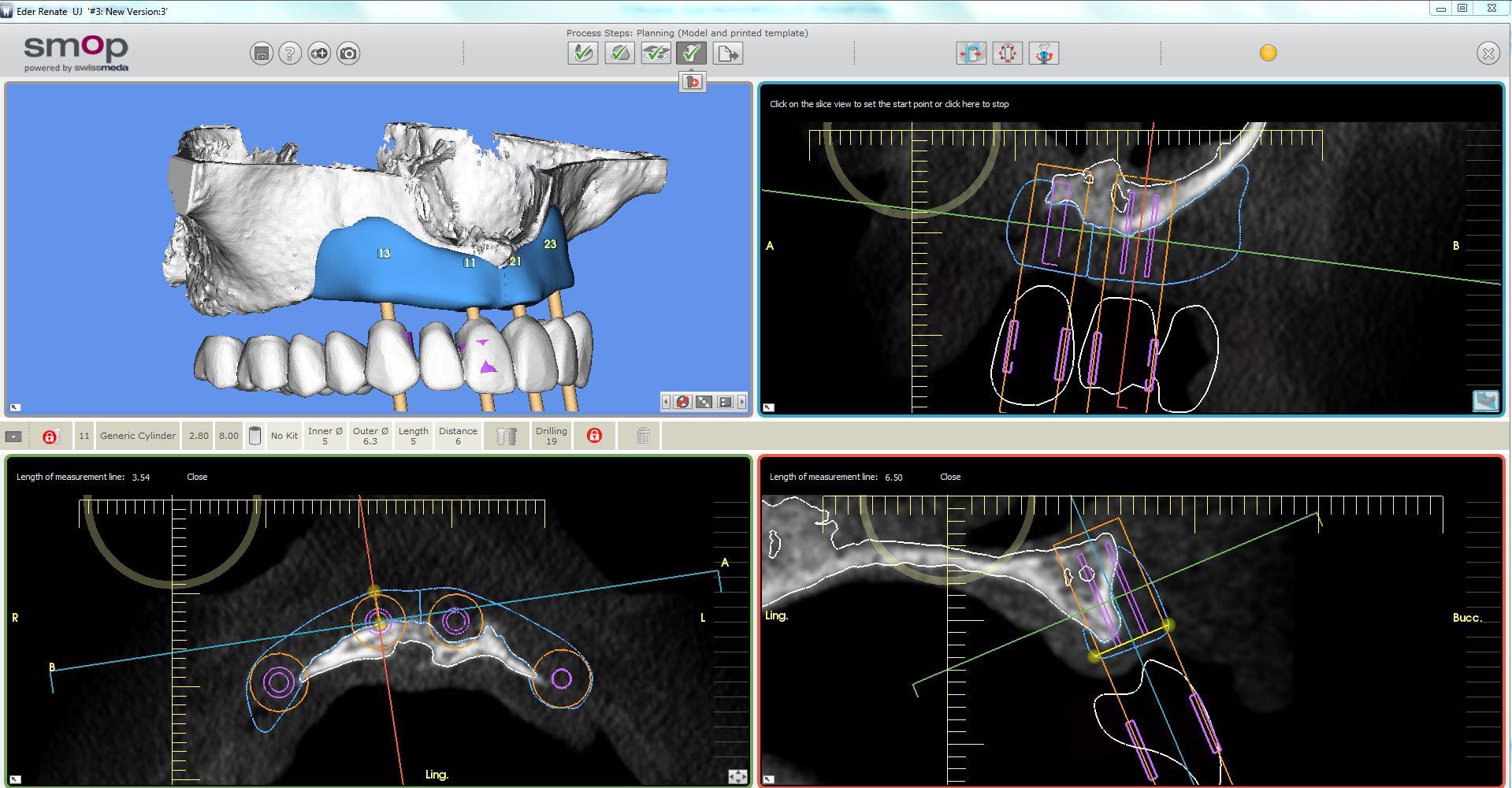Take a screenshot with the camera icon
The image size is (1512, 788).
pos(348,54)
